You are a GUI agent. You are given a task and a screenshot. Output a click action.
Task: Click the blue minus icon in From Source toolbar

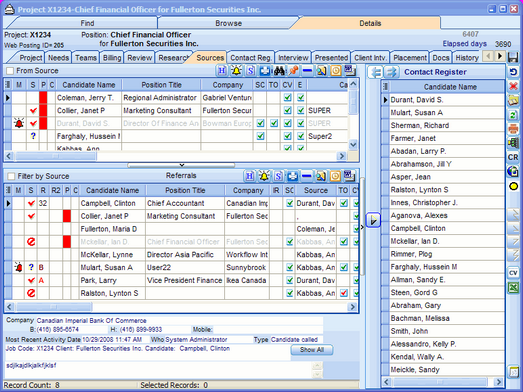coord(308,71)
